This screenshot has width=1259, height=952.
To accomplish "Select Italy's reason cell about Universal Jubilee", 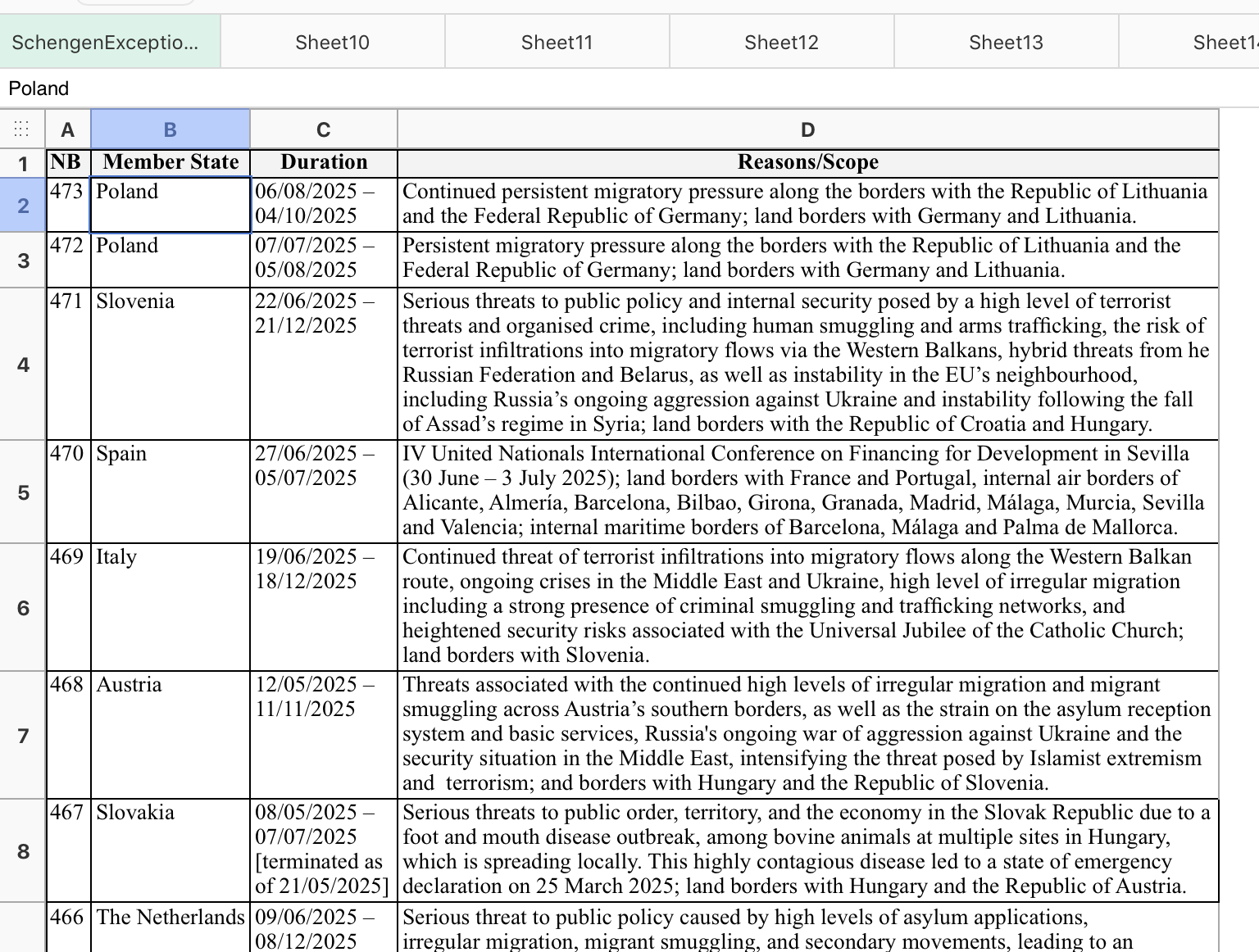I will pyautogui.click(x=808, y=607).
